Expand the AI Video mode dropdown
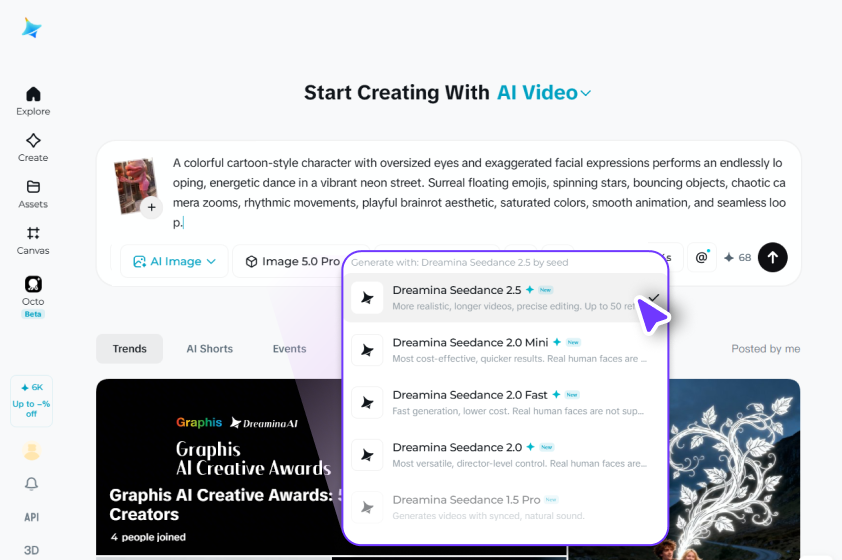The height and width of the screenshot is (560, 842). click(x=543, y=93)
